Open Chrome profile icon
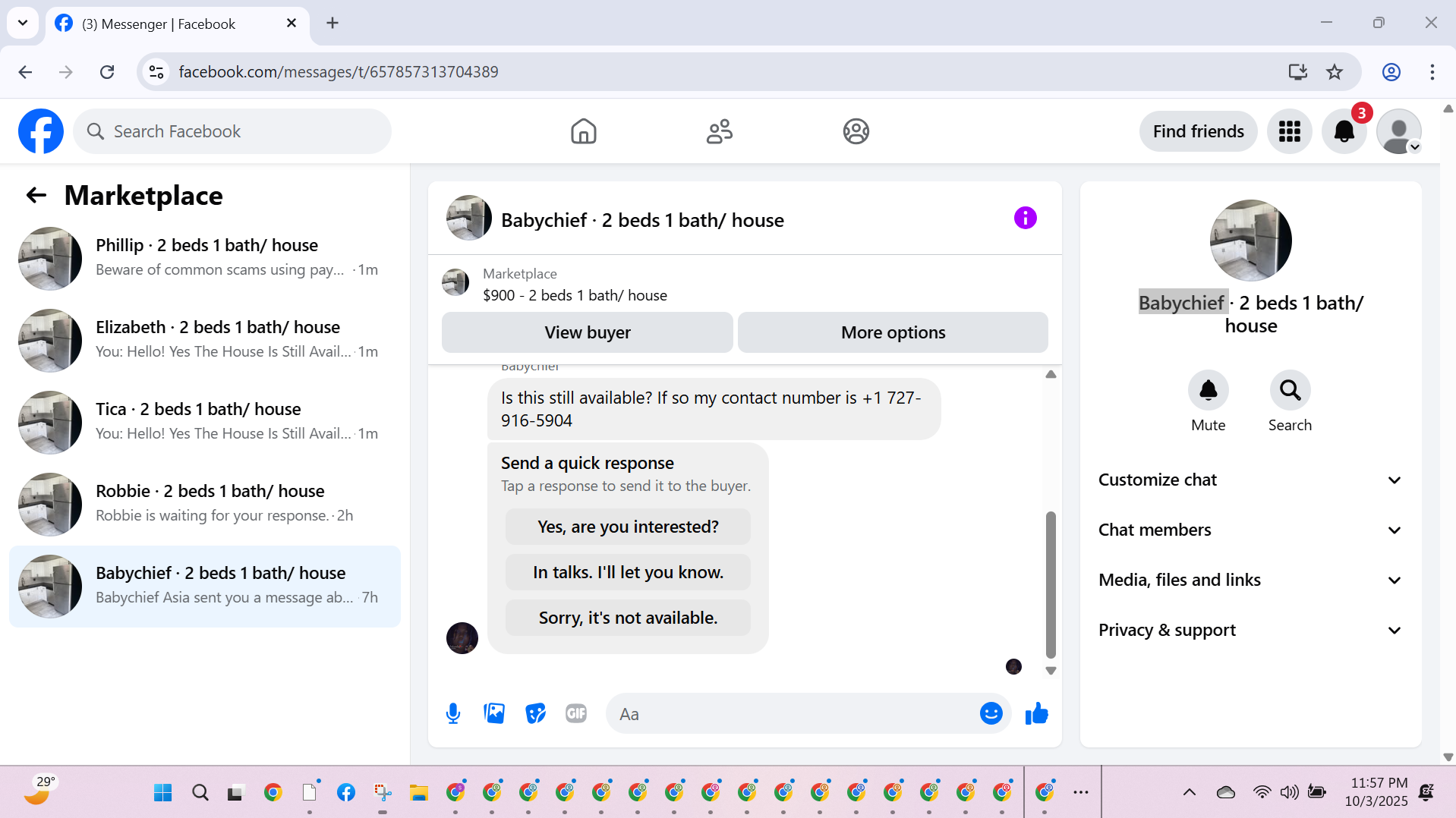 1391,72
